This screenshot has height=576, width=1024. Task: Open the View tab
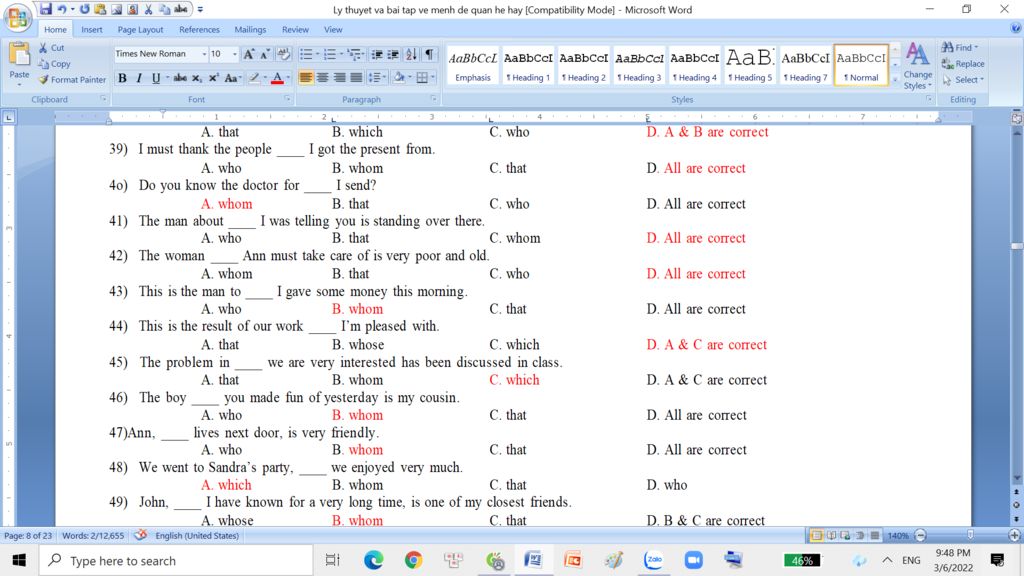333,29
